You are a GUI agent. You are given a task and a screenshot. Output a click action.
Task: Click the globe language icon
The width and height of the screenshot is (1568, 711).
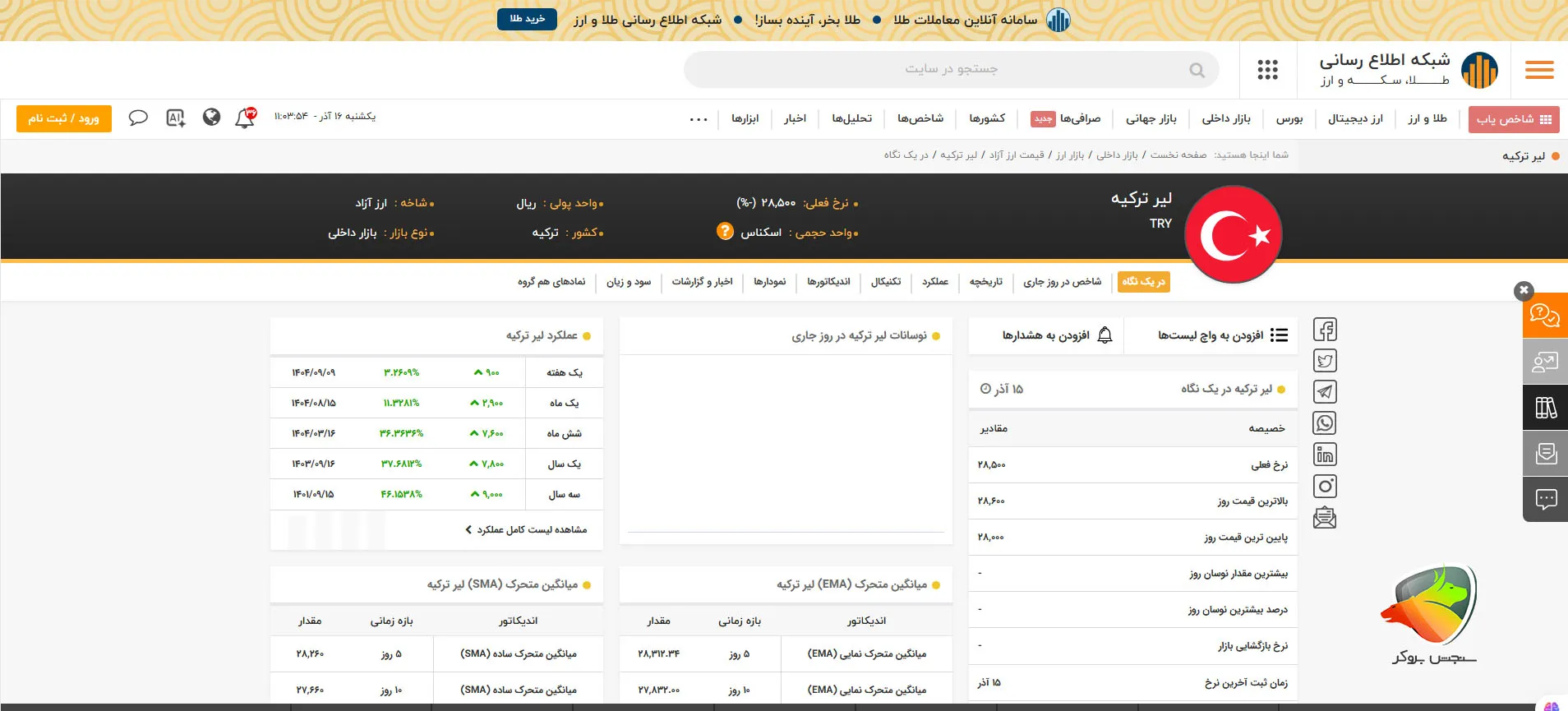coord(211,118)
